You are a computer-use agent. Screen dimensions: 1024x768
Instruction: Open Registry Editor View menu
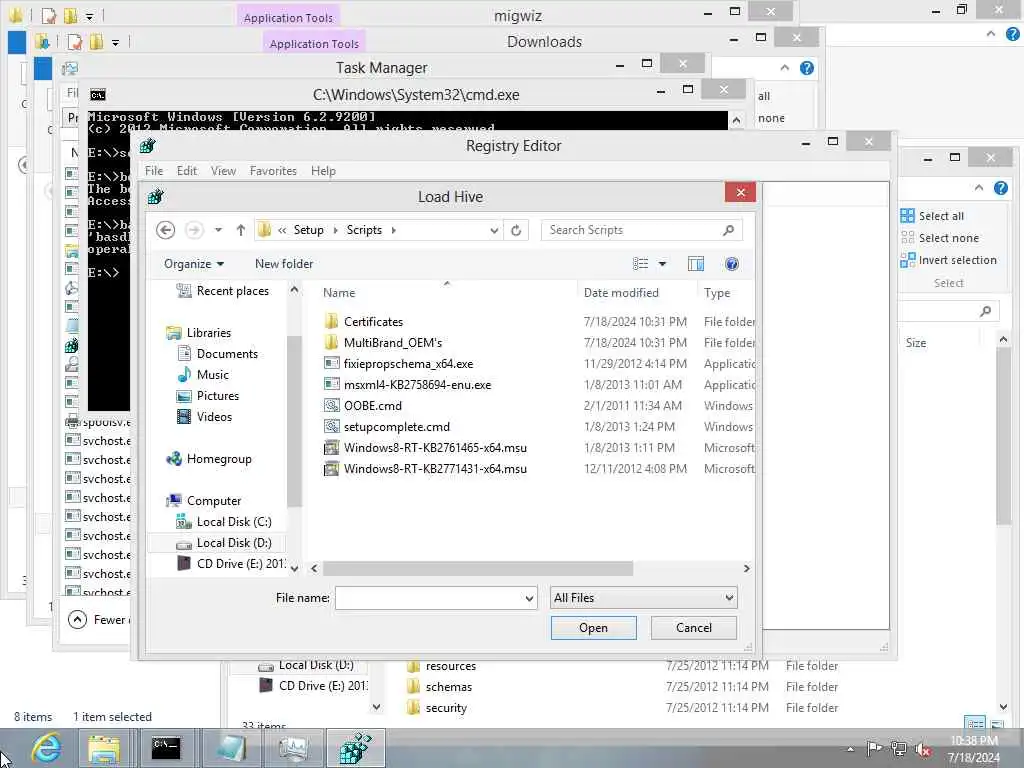(x=223, y=170)
